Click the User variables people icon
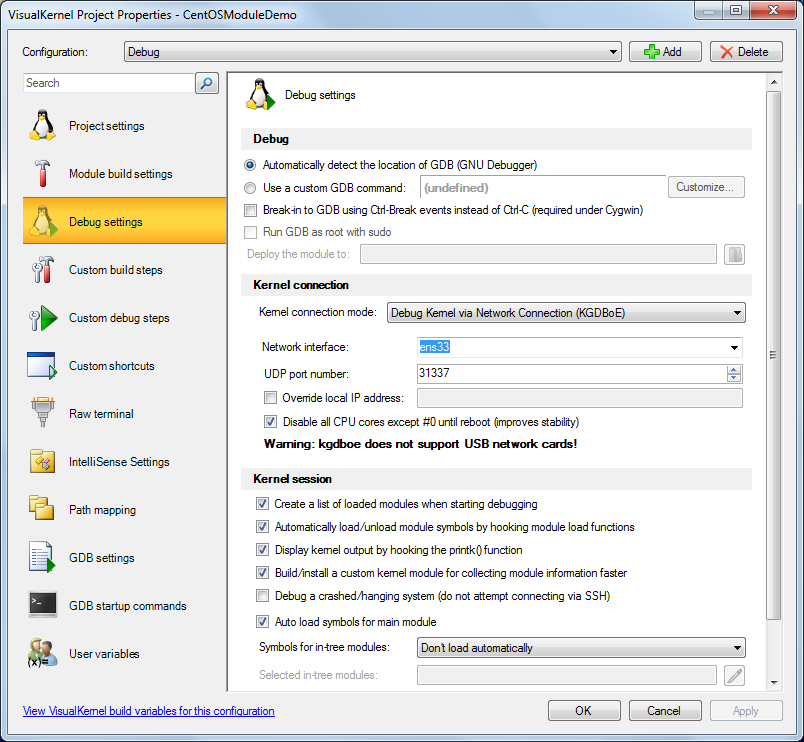The image size is (804, 742). point(42,653)
